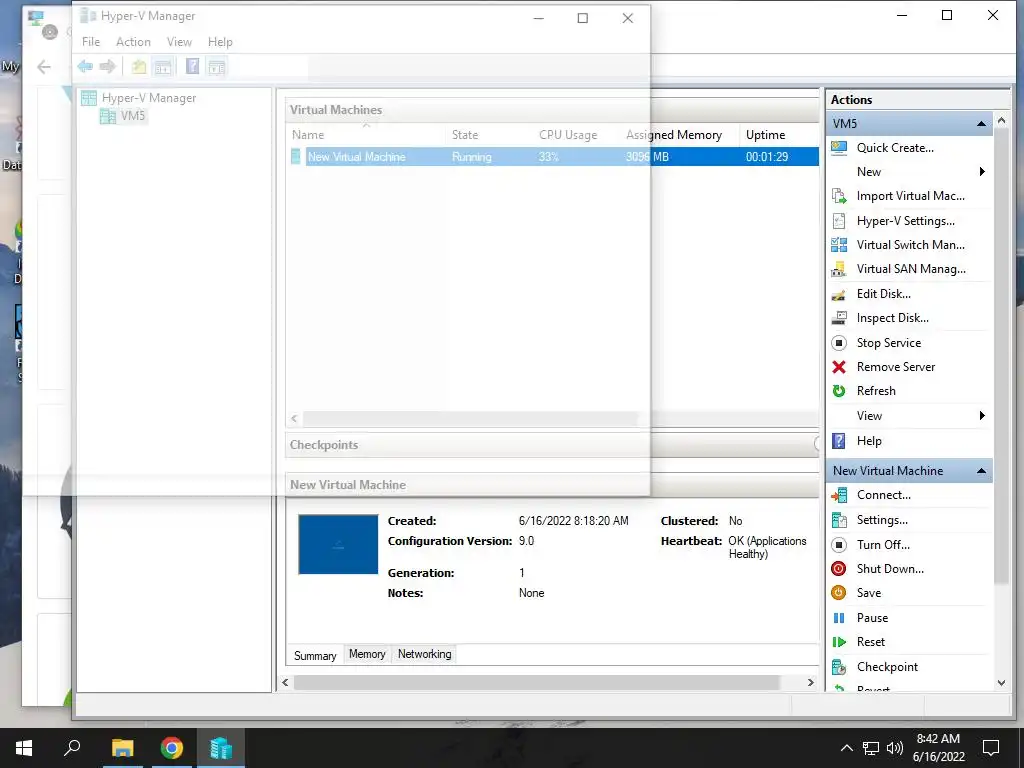Switch to the Summary tab
1024x768 pixels.
pos(315,655)
